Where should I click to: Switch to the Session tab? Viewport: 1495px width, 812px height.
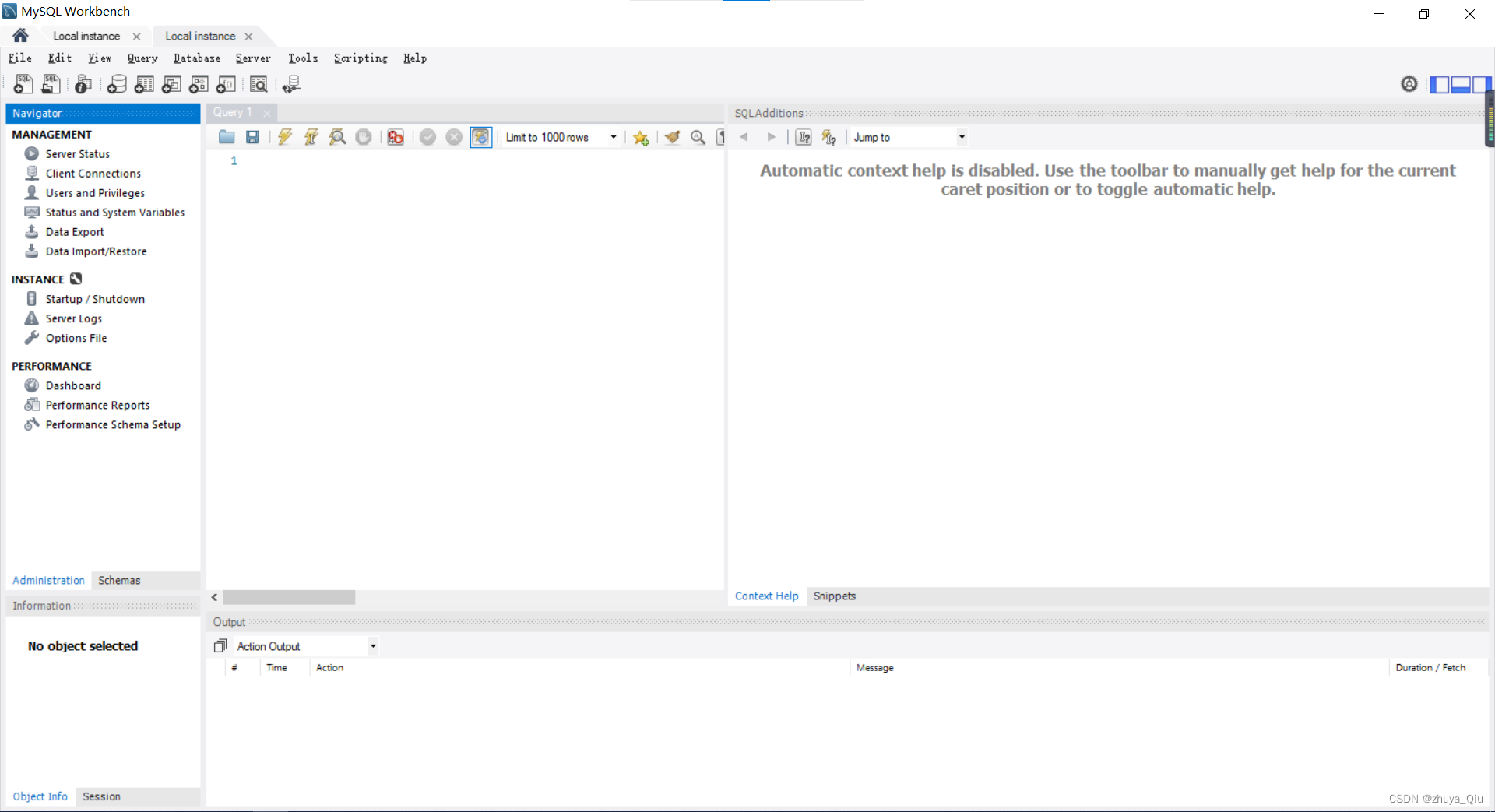(x=101, y=796)
